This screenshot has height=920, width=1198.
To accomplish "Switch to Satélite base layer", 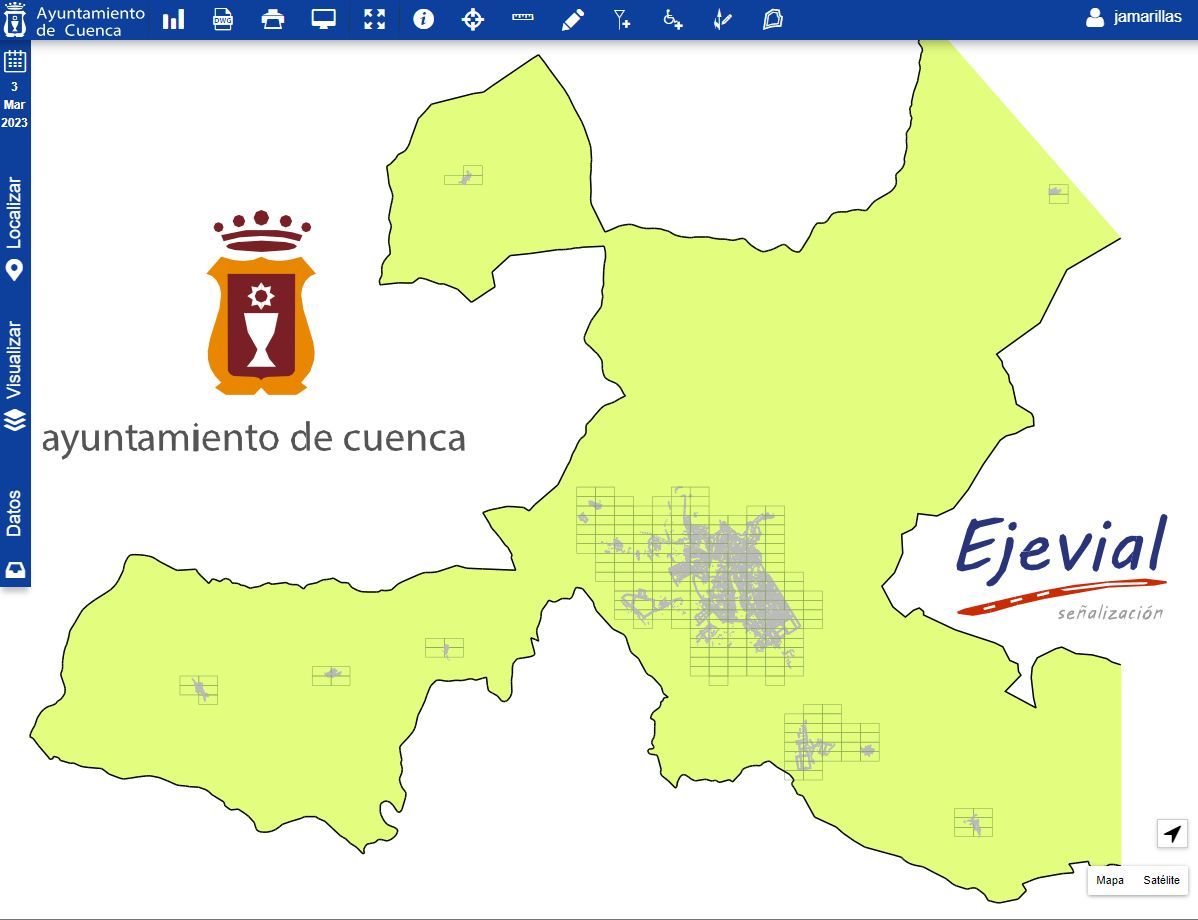I will click(x=1161, y=880).
